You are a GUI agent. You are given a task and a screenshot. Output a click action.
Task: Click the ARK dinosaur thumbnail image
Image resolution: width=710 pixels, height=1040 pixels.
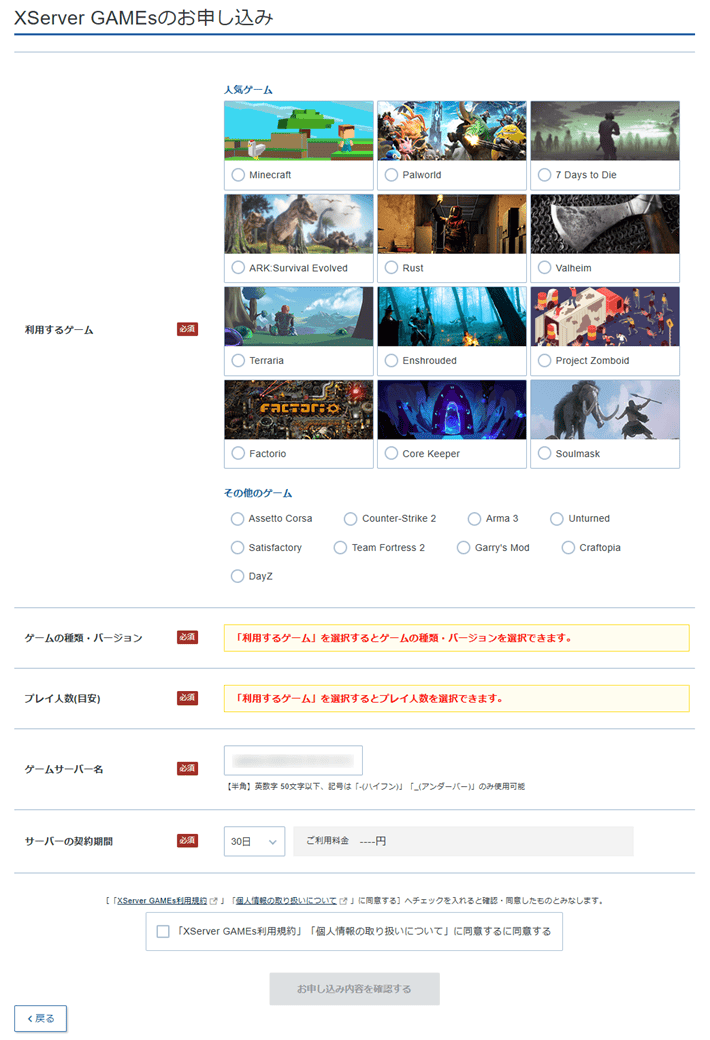click(x=299, y=224)
